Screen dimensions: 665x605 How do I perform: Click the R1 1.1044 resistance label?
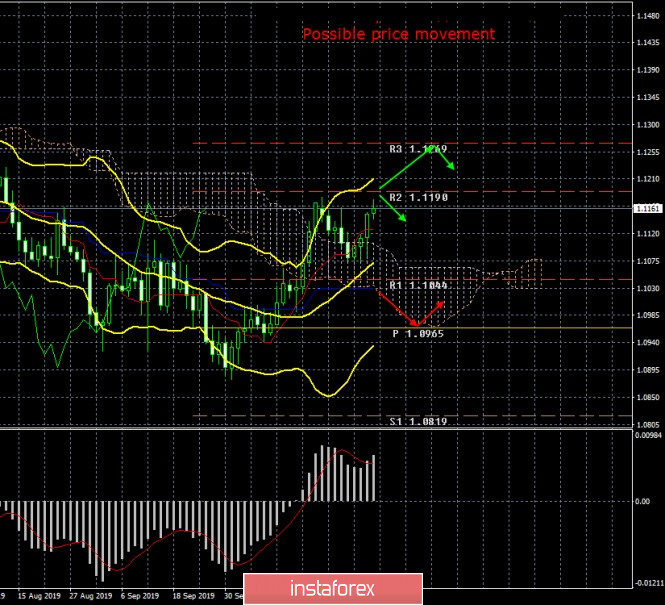[418, 285]
